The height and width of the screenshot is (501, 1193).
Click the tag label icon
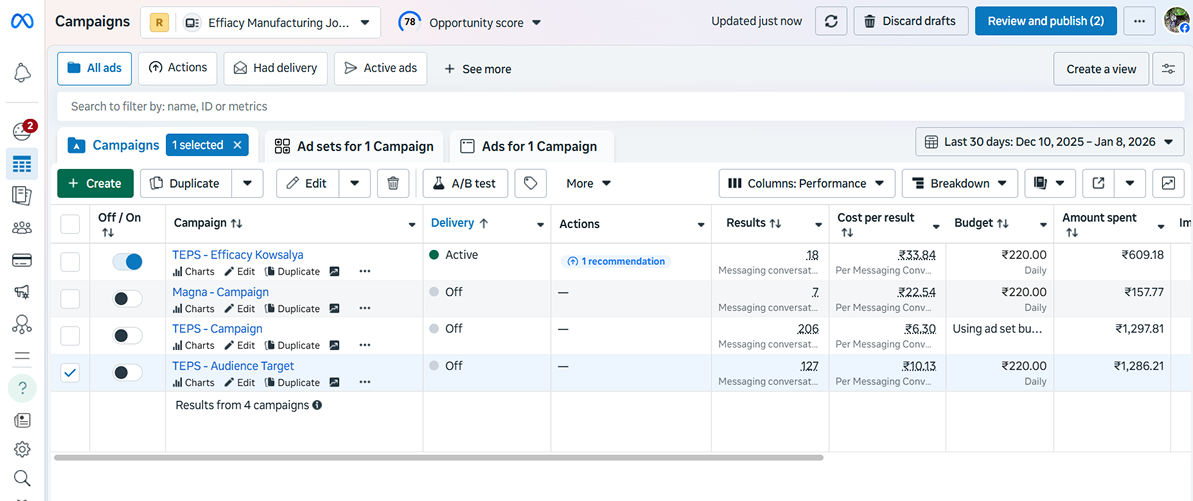pyautogui.click(x=530, y=183)
